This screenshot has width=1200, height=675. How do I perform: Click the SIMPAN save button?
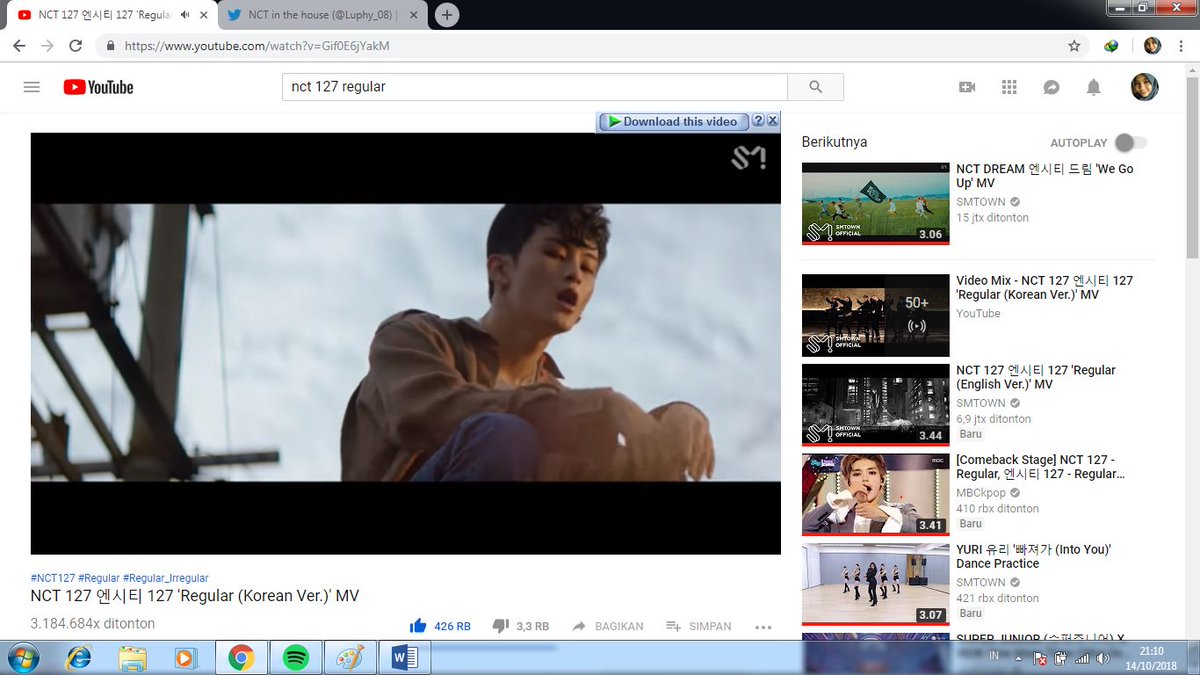pyautogui.click(x=698, y=626)
